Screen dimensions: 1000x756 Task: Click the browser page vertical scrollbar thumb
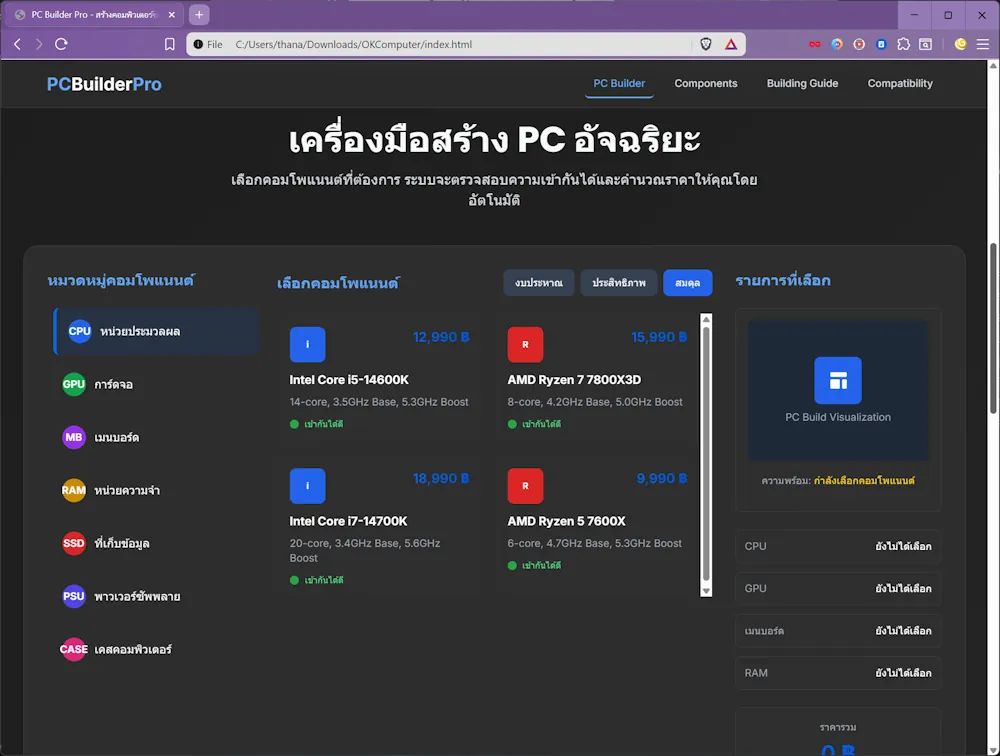coord(993,329)
